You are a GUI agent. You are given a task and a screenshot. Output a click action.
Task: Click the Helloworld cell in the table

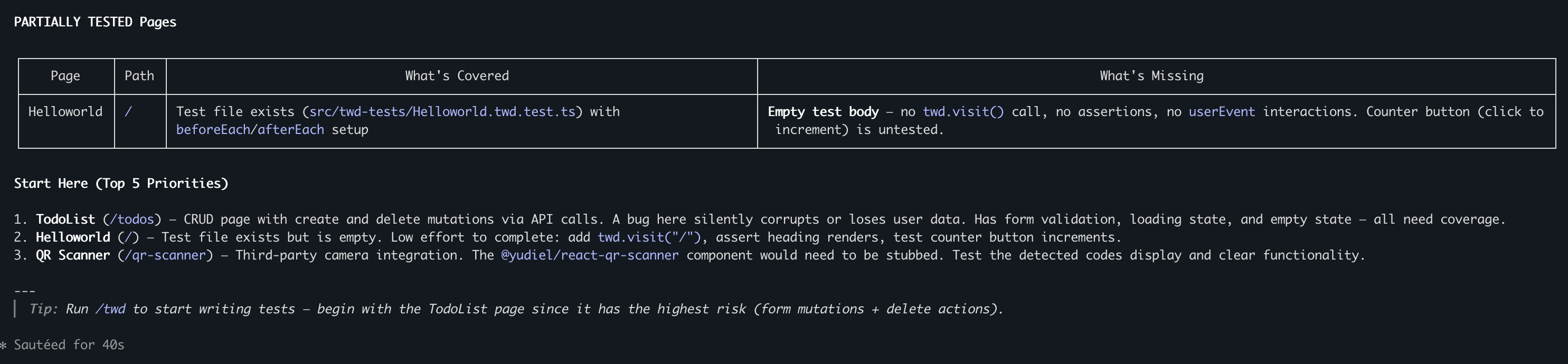[65, 112]
